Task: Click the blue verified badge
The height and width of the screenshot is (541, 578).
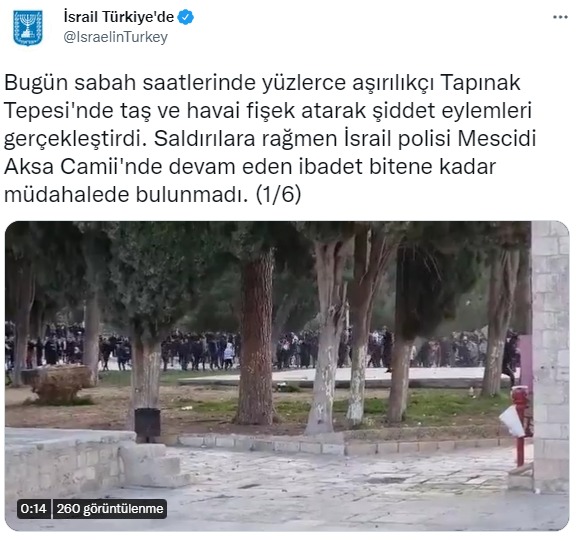Action: tap(186, 17)
